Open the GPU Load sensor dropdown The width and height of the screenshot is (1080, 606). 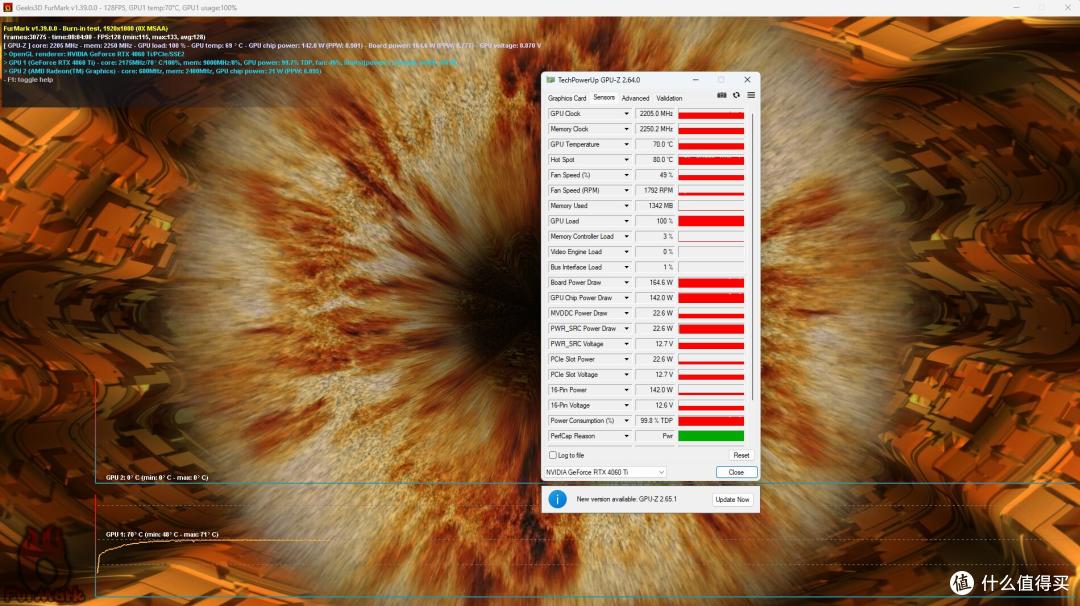pyautogui.click(x=626, y=221)
